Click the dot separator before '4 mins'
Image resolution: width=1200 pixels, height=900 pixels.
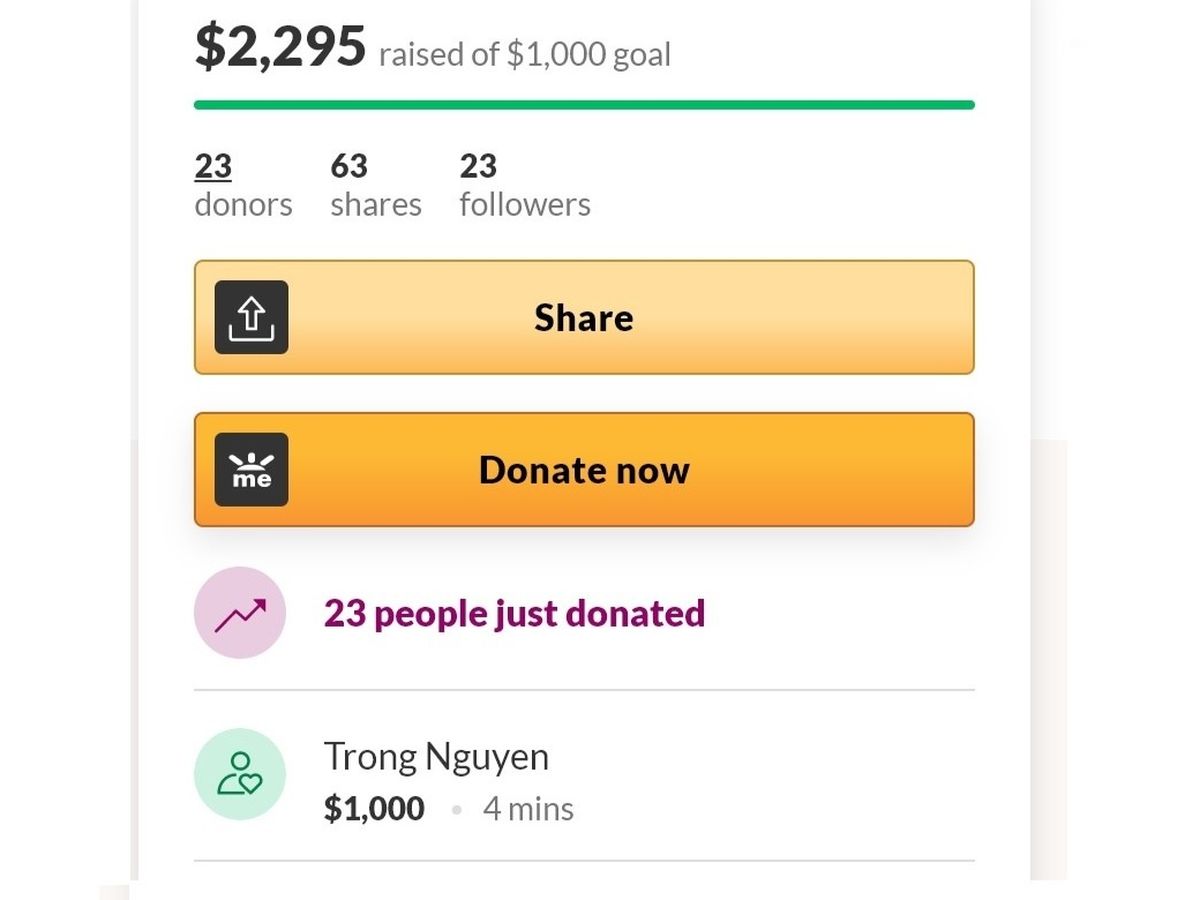coord(457,809)
